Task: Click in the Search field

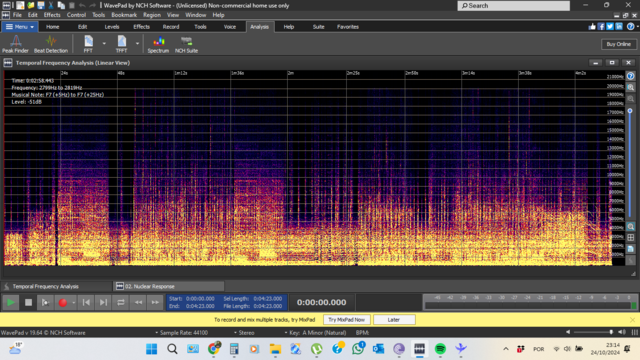Action: (513, 5)
